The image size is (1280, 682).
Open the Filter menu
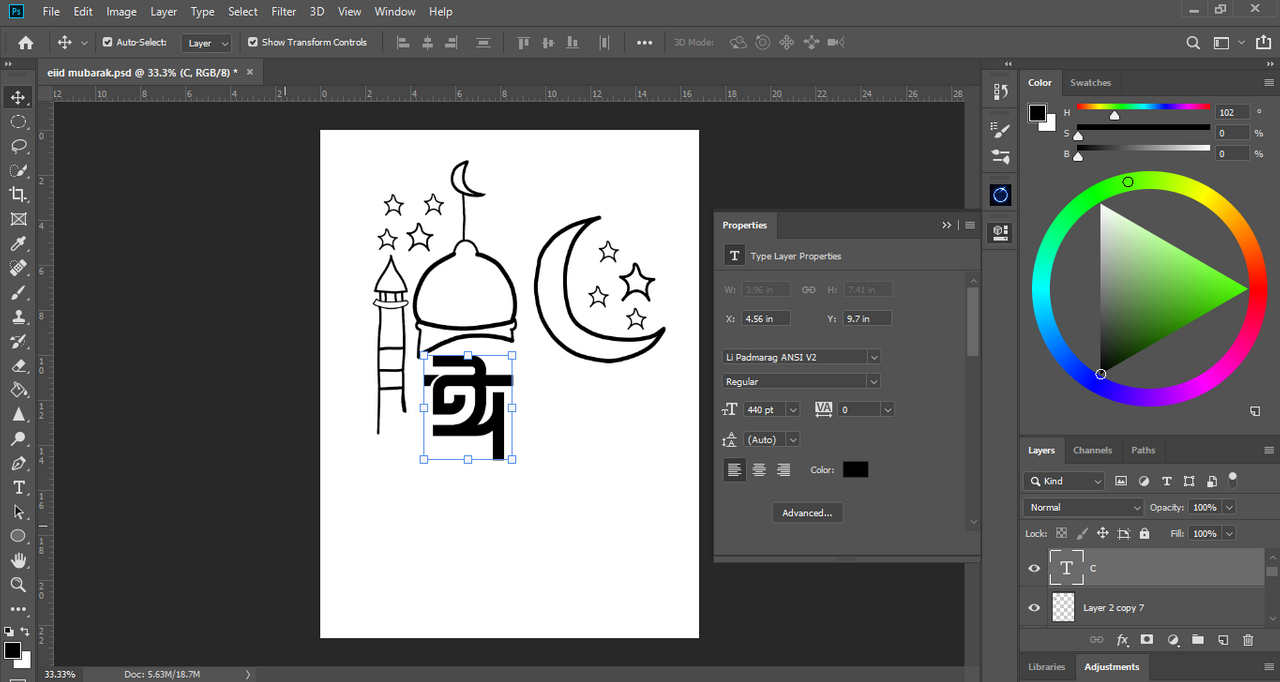click(284, 12)
